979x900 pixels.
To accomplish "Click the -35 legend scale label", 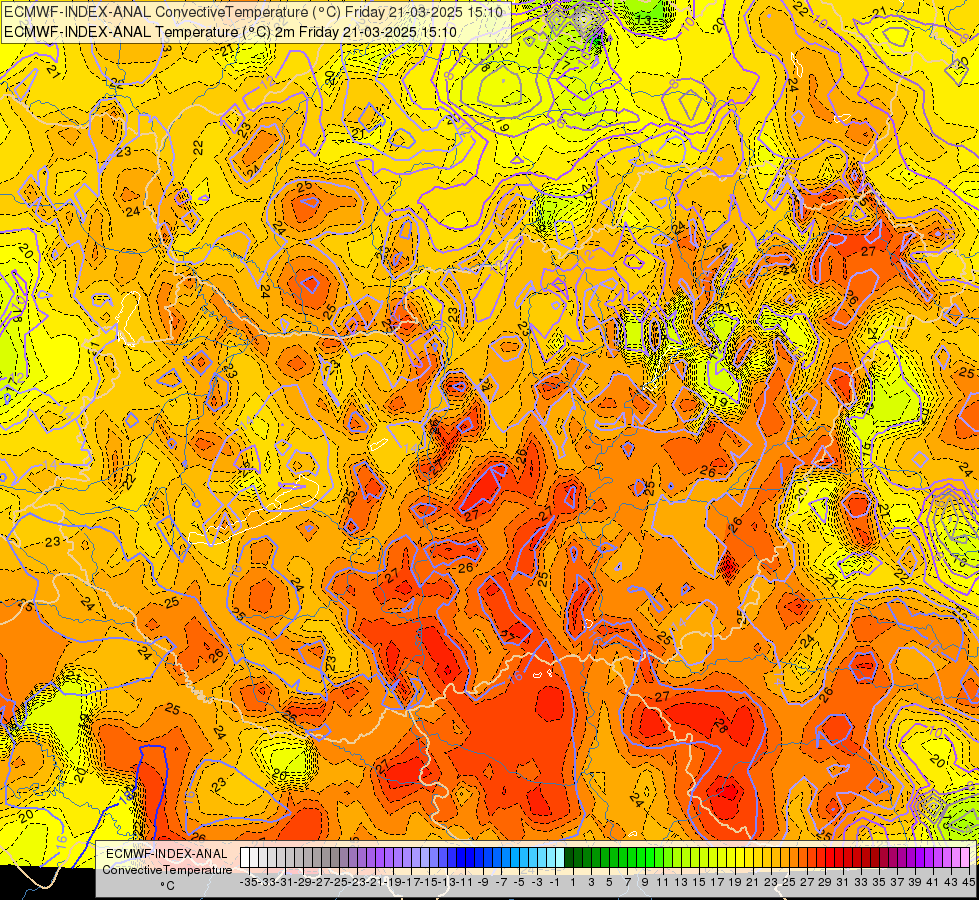I will click(x=248, y=883).
